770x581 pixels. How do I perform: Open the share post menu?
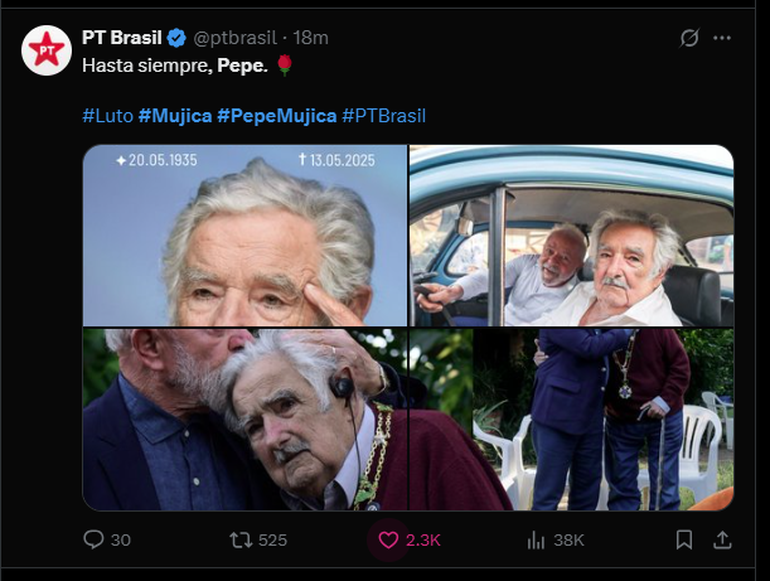pyautogui.click(x=721, y=539)
